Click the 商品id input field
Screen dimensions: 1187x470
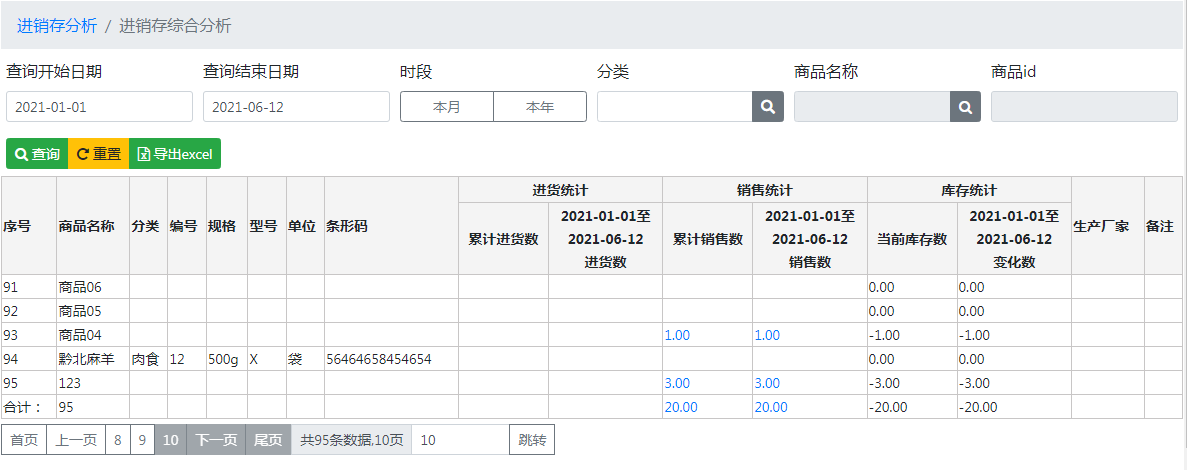tap(1084, 107)
